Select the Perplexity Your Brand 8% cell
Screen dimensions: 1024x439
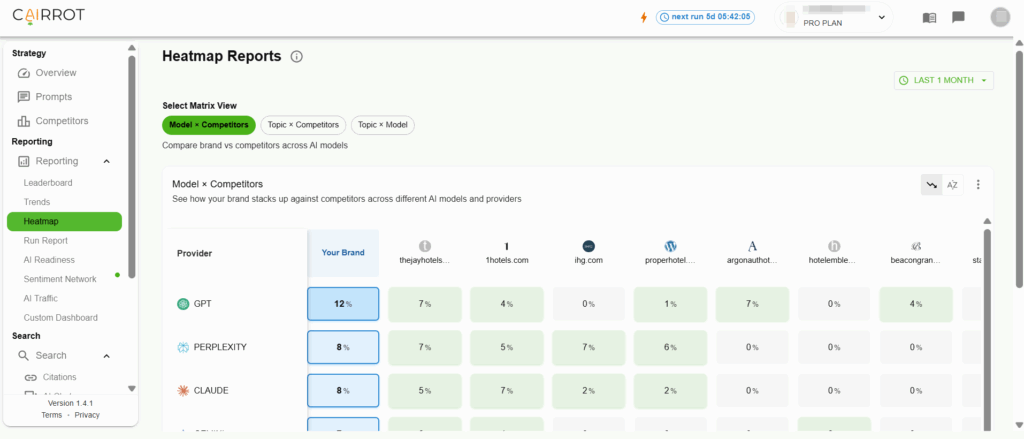click(344, 348)
